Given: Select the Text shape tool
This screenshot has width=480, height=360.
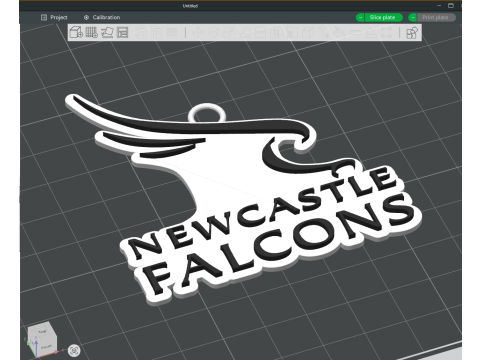Looking at the screenshot, I should tap(324, 32).
